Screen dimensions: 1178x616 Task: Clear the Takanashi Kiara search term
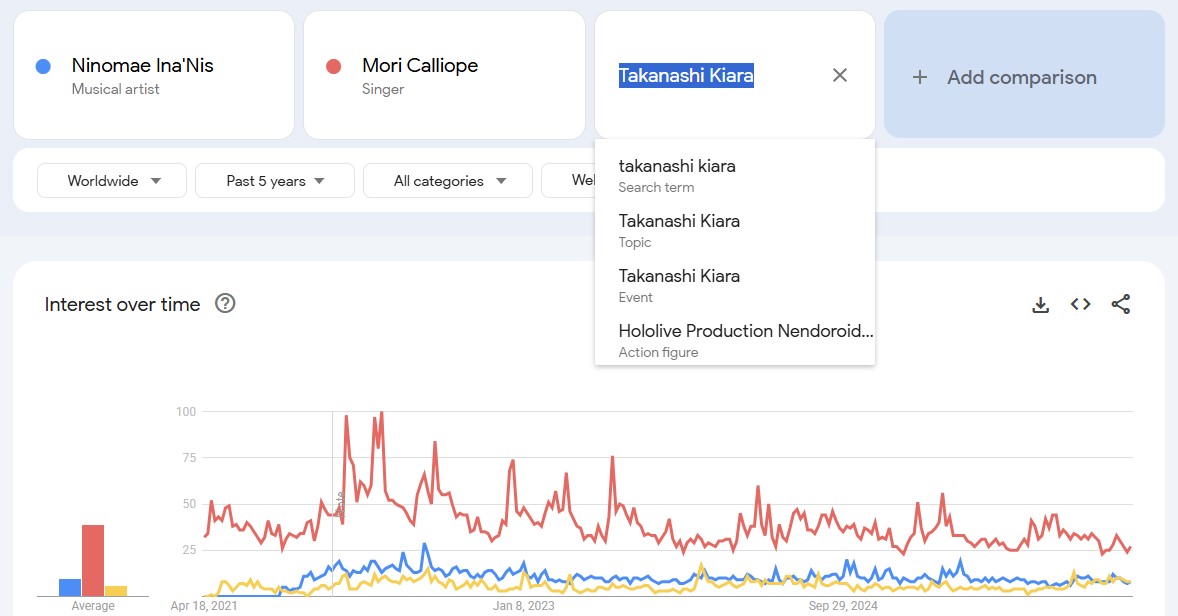pyautogui.click(x=840, y=76)
